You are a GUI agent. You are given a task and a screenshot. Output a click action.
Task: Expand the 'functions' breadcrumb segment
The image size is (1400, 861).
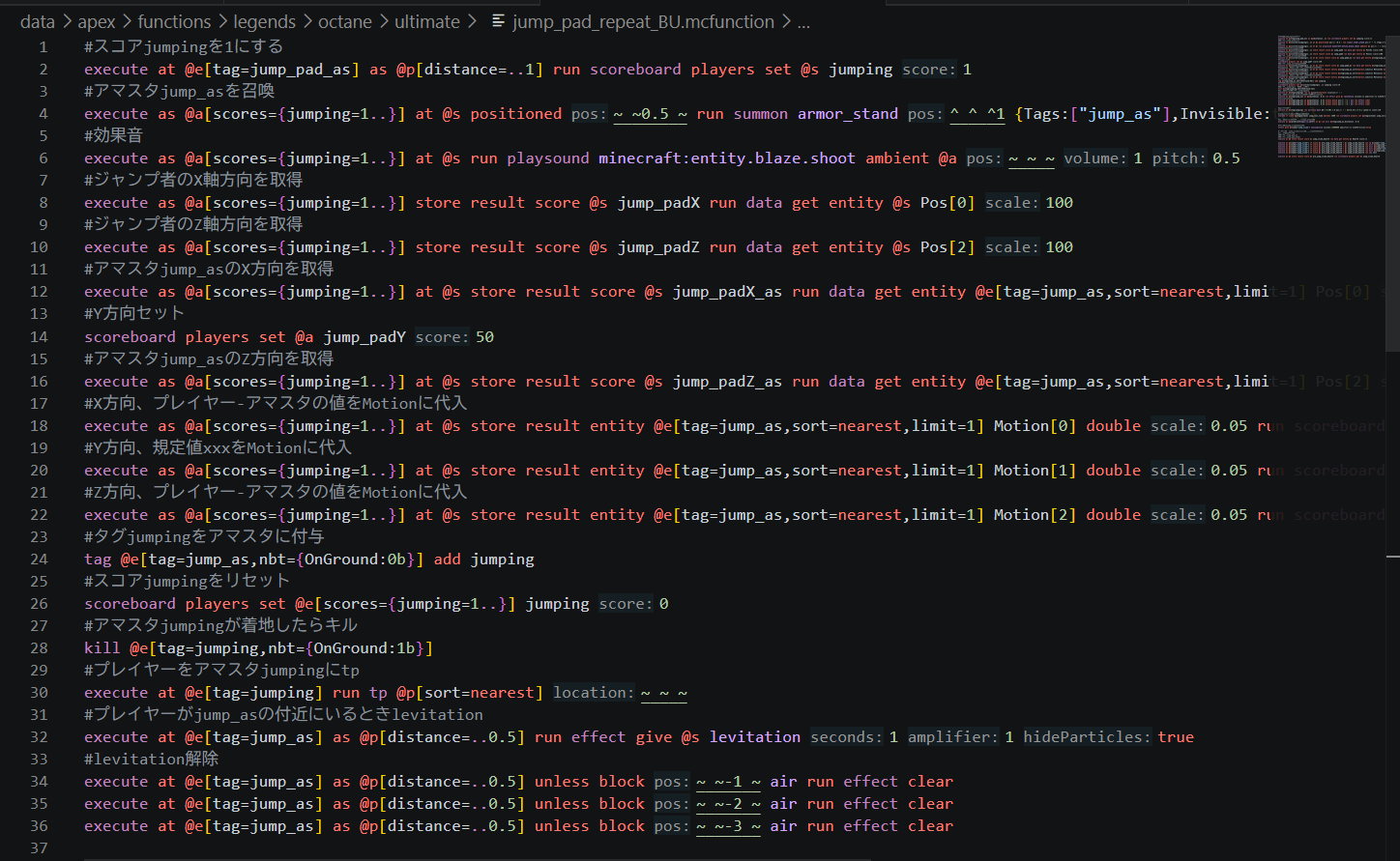(x=174, y=21)
